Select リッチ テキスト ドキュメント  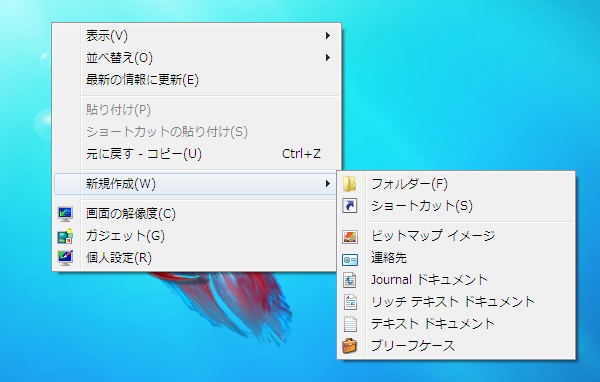click(456, 302)
